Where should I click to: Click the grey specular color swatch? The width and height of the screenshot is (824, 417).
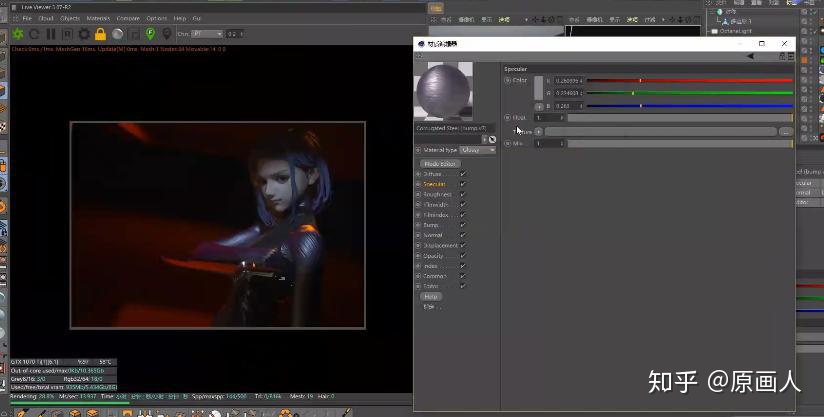point(539,88)
